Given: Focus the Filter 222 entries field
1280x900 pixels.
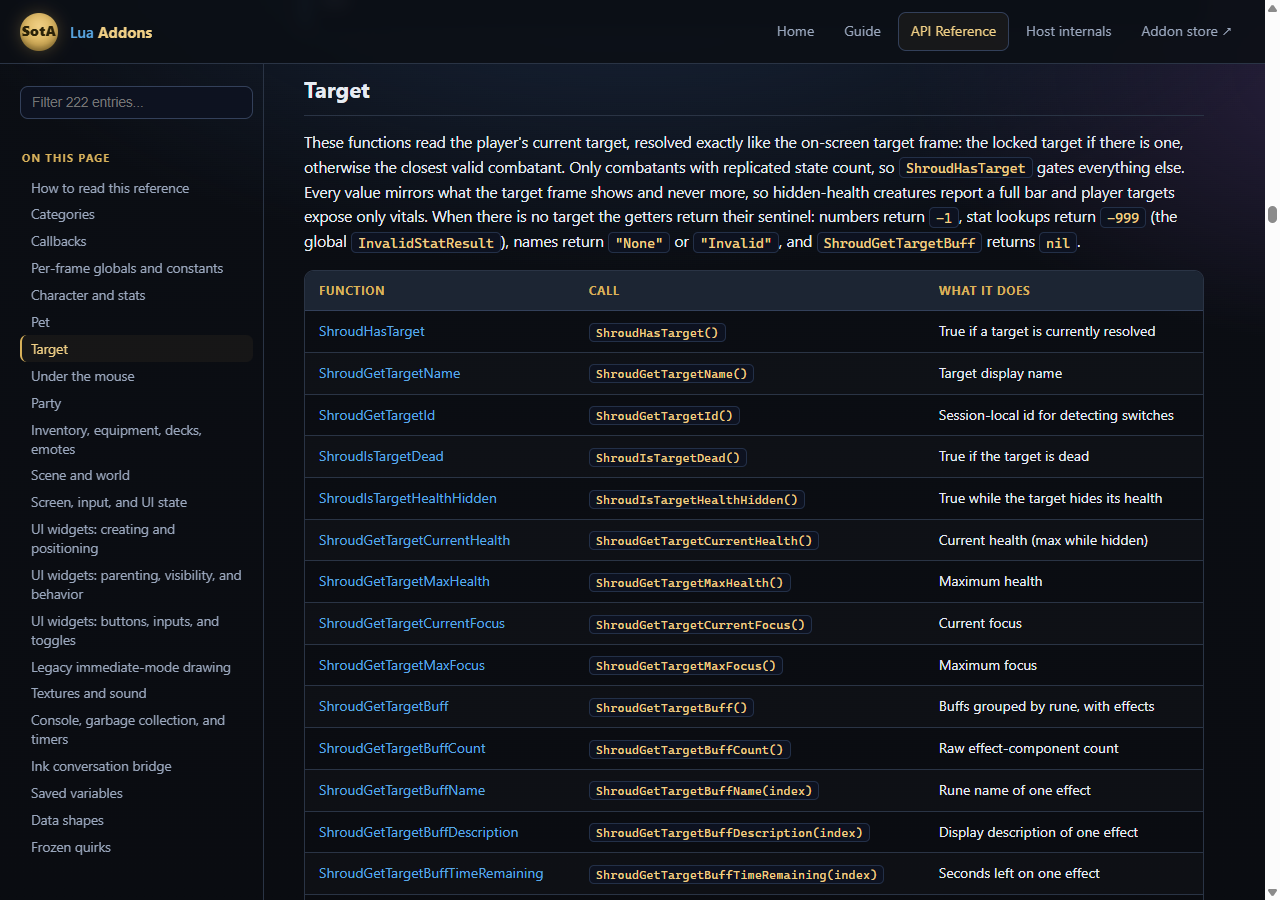Looking at the screenshot, I should point(136,102).
